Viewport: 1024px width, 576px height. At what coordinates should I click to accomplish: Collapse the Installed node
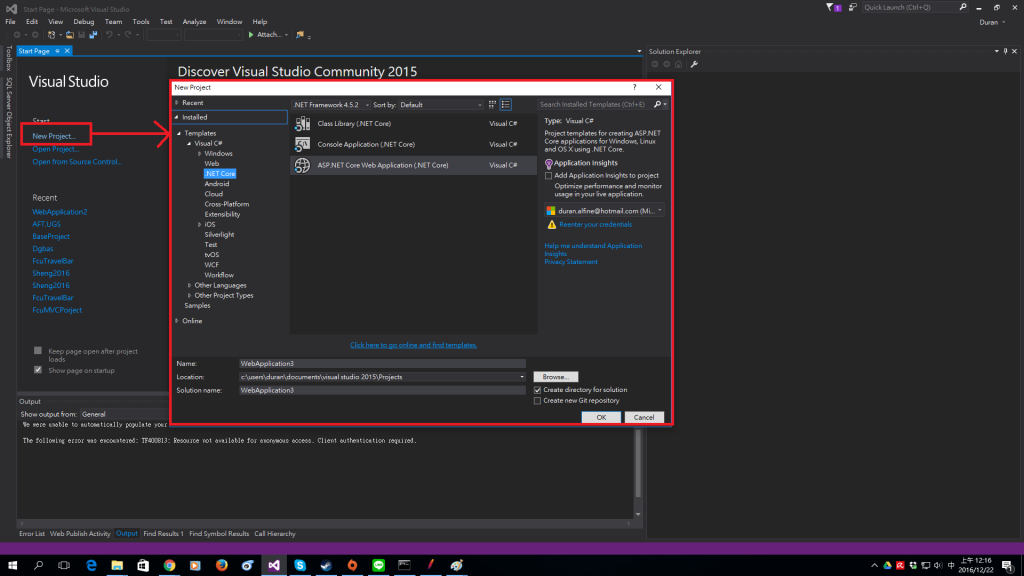tap(177, 117)
